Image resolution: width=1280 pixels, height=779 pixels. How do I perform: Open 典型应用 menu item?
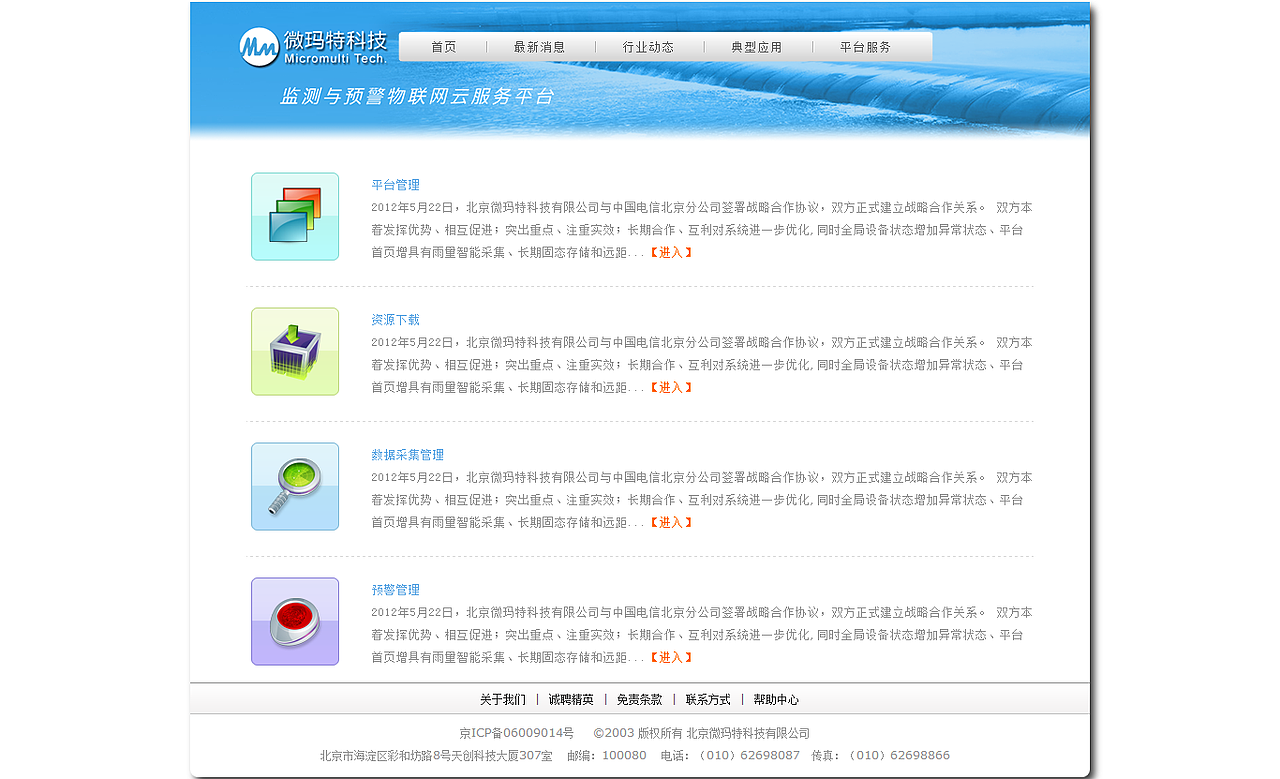pos(757,47)
